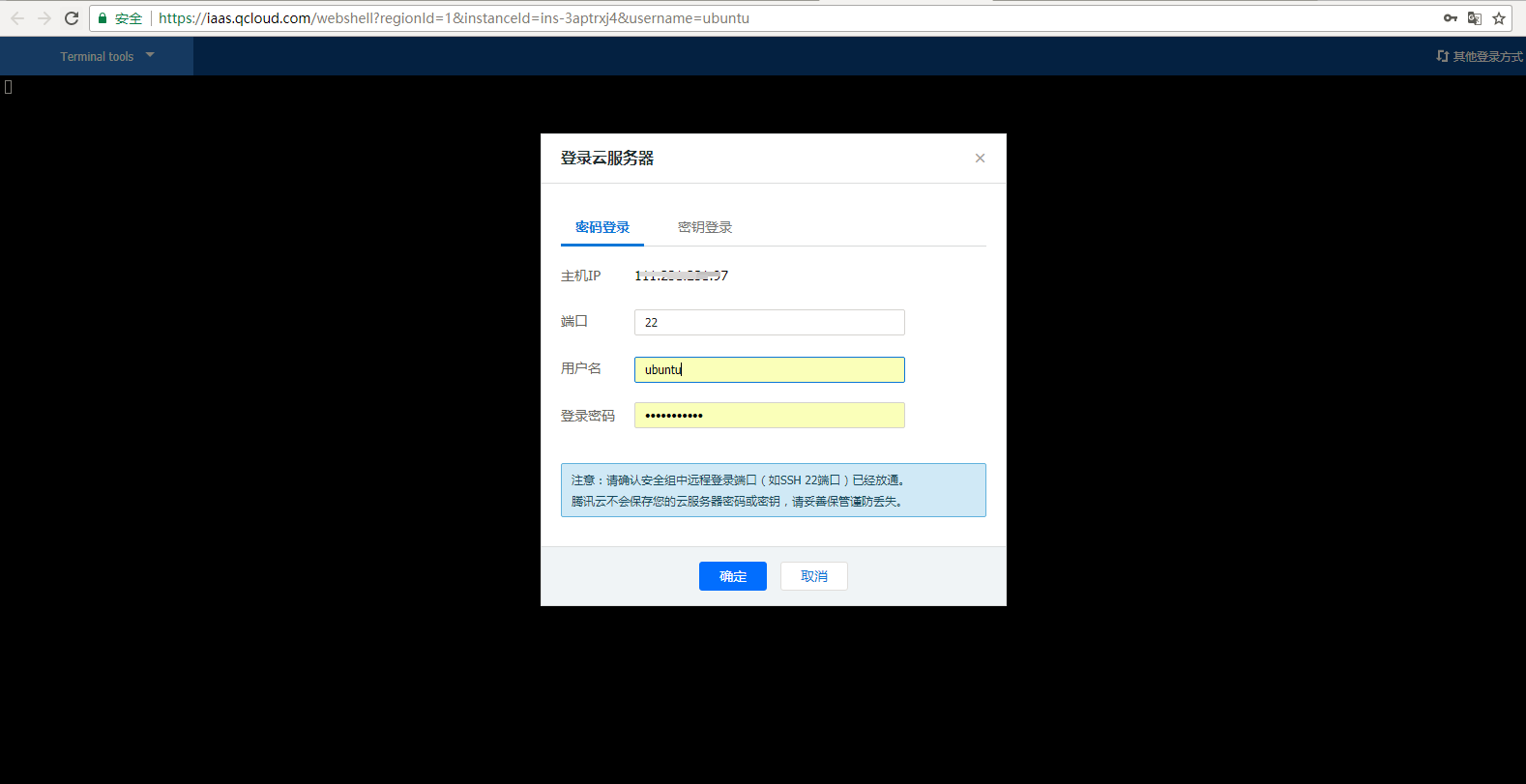Focus the 用户名 username field
This screenshot has width=1526, height=784.
click(x=770, y=369)
